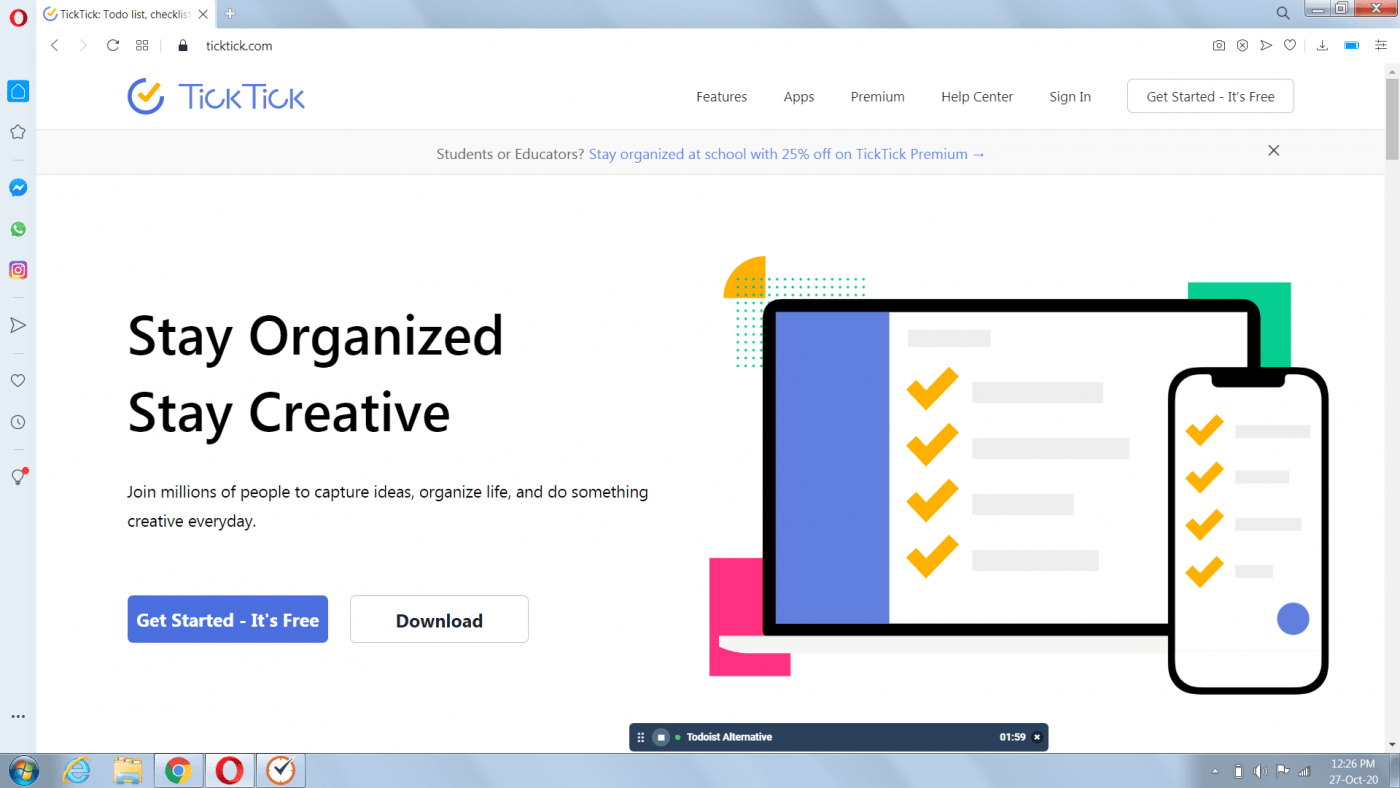Open WhatsApp in the sidebar
The image size is (1400, 788).
(x=18, y=229)
